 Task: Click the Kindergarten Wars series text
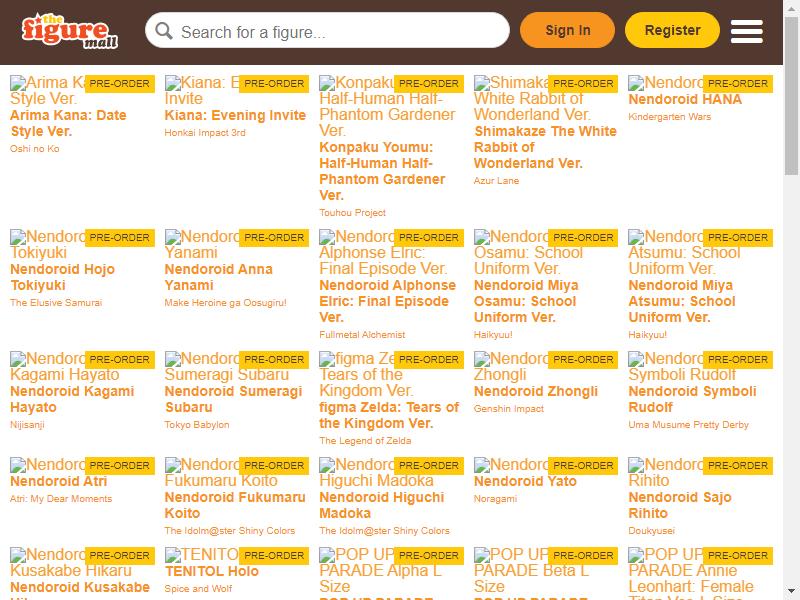(669, 117)
